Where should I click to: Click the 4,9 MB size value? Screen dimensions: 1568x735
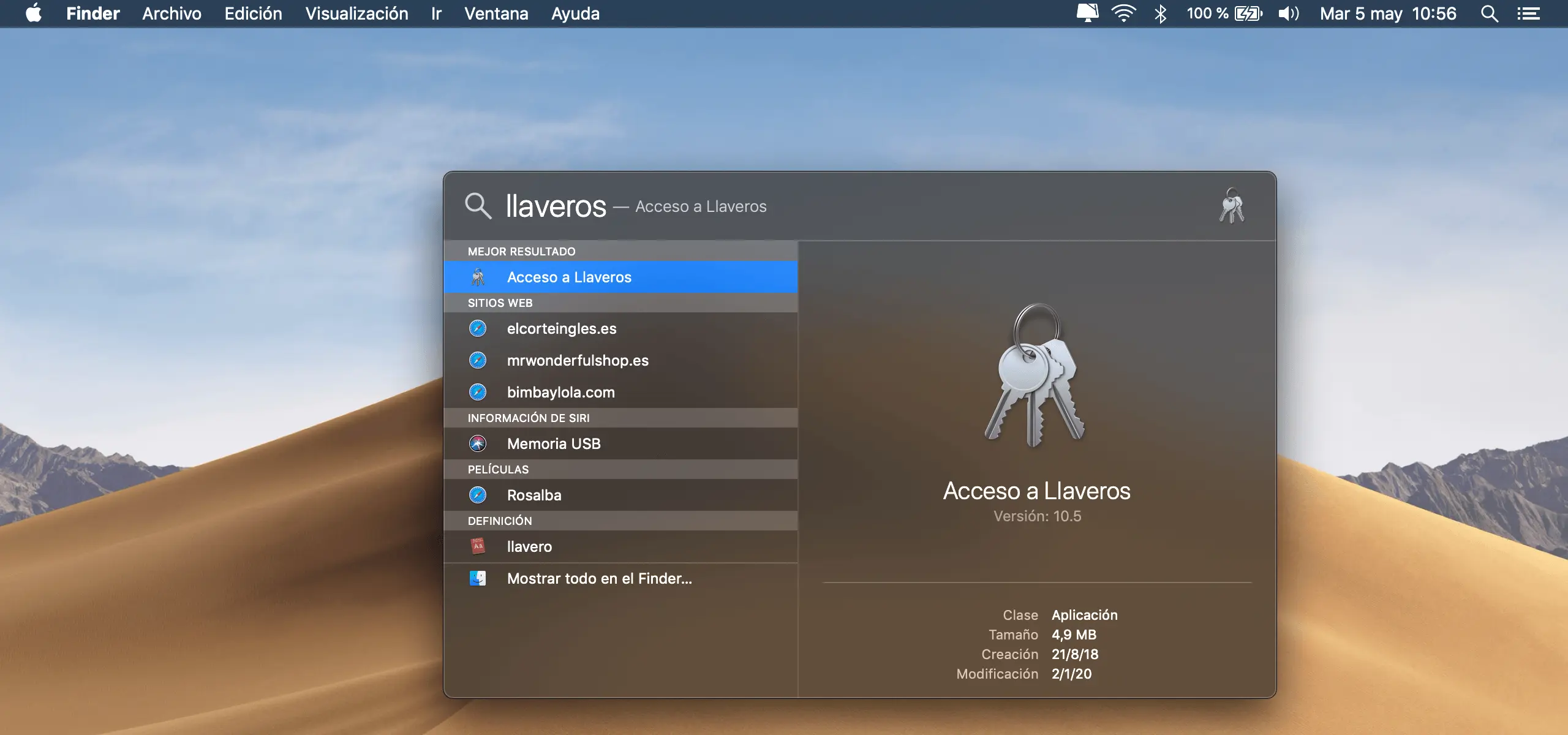click(x=1074, y=635)
